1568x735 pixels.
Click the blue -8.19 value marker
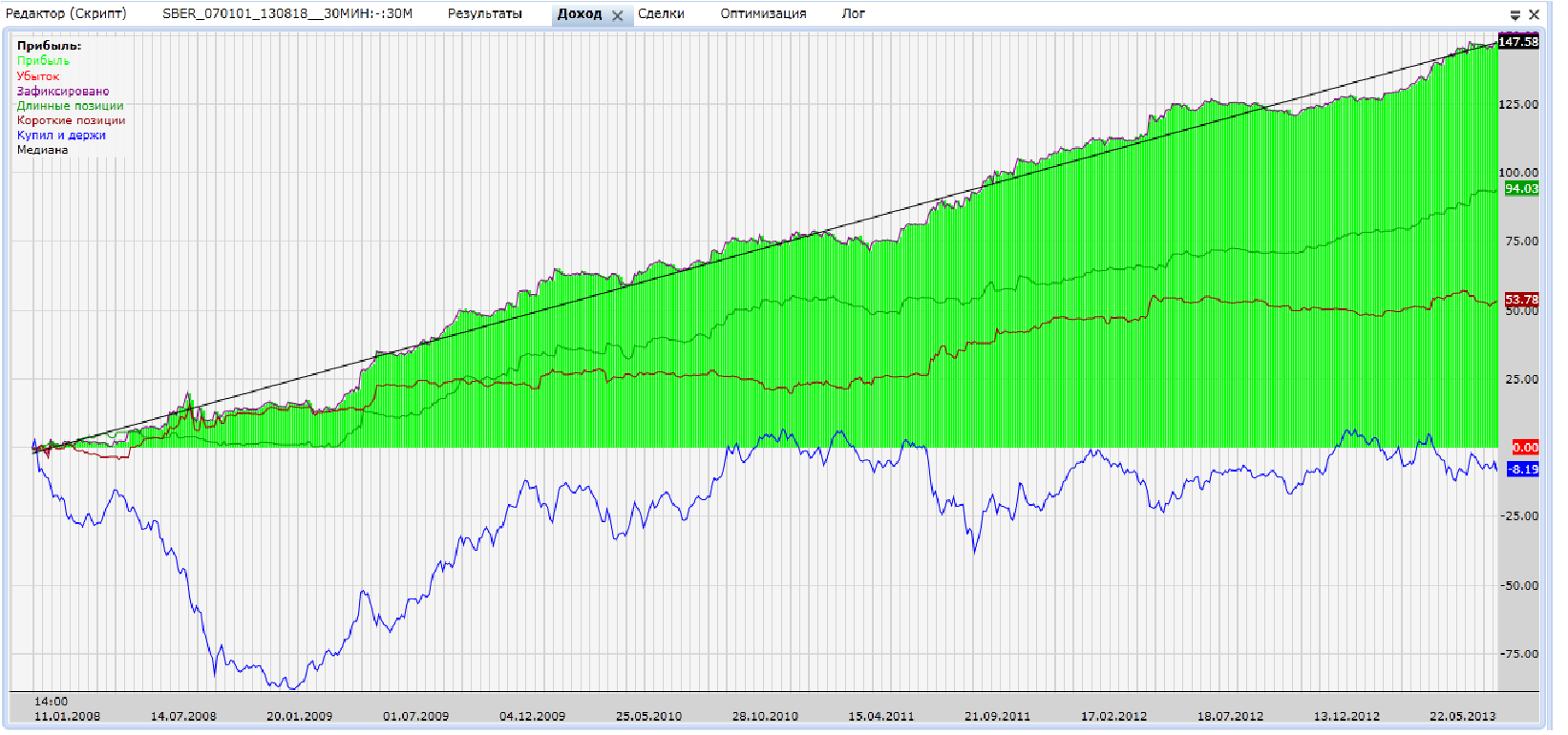coord(1523,469)
